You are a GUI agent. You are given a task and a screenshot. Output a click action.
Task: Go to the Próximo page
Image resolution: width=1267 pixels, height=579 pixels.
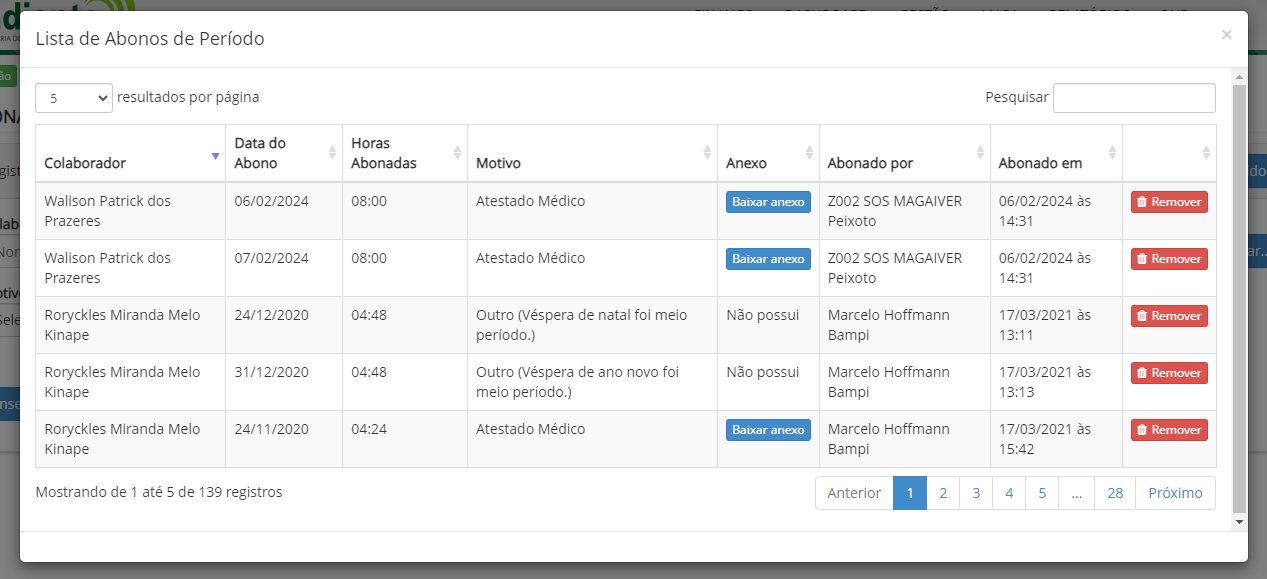coord(1175,493)
